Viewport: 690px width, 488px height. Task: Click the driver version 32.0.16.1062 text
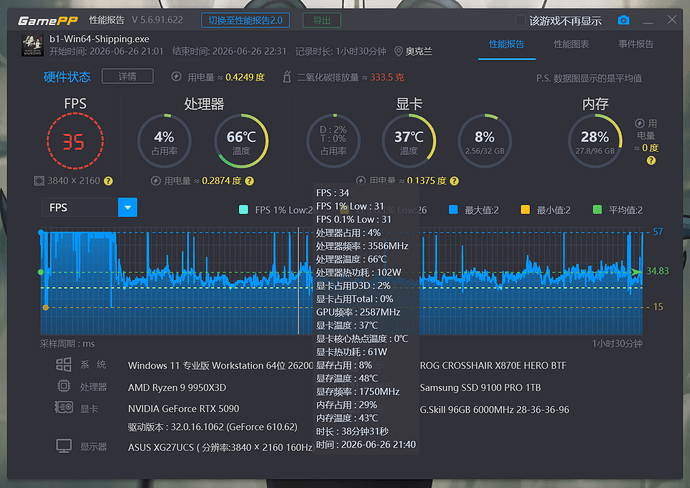point(213,427)
